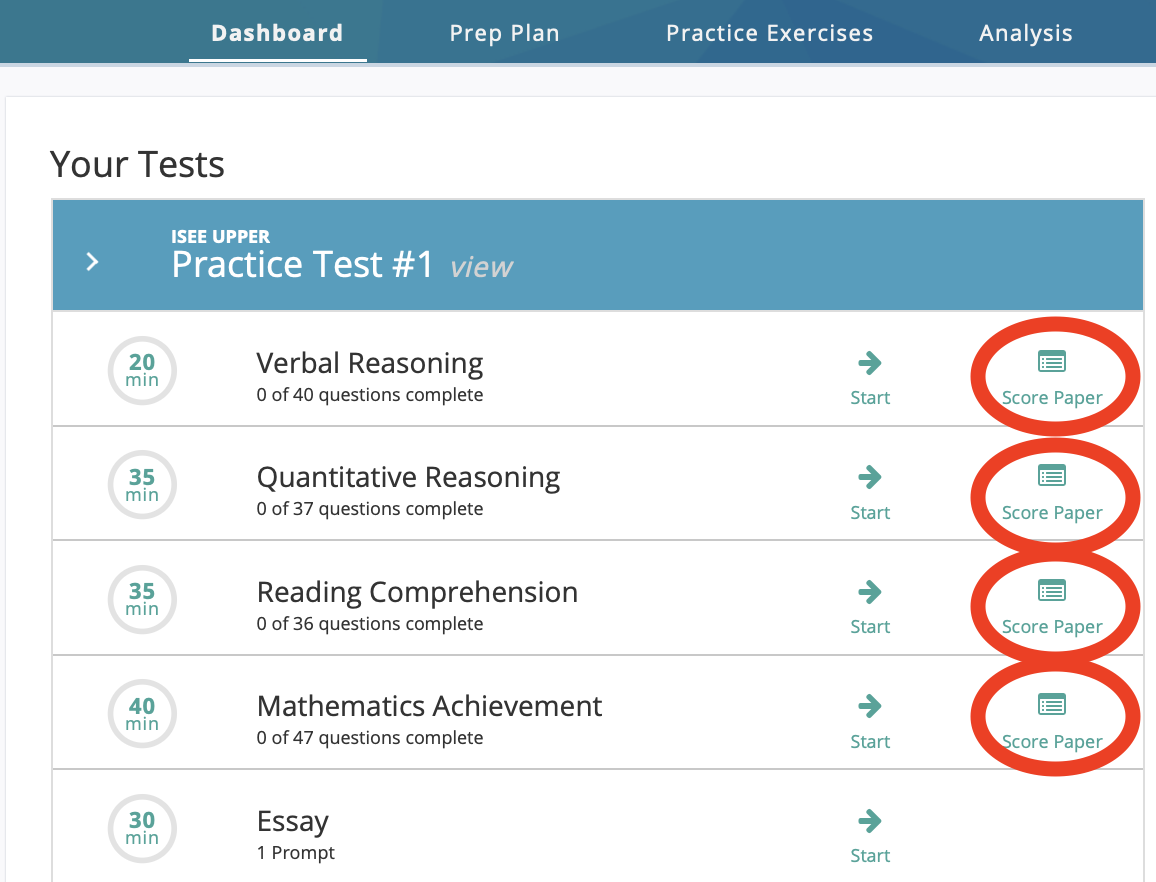Click the 'view' link beside Practice Test #1
This screenshot has height=882, width=1156.
[481, 267]
